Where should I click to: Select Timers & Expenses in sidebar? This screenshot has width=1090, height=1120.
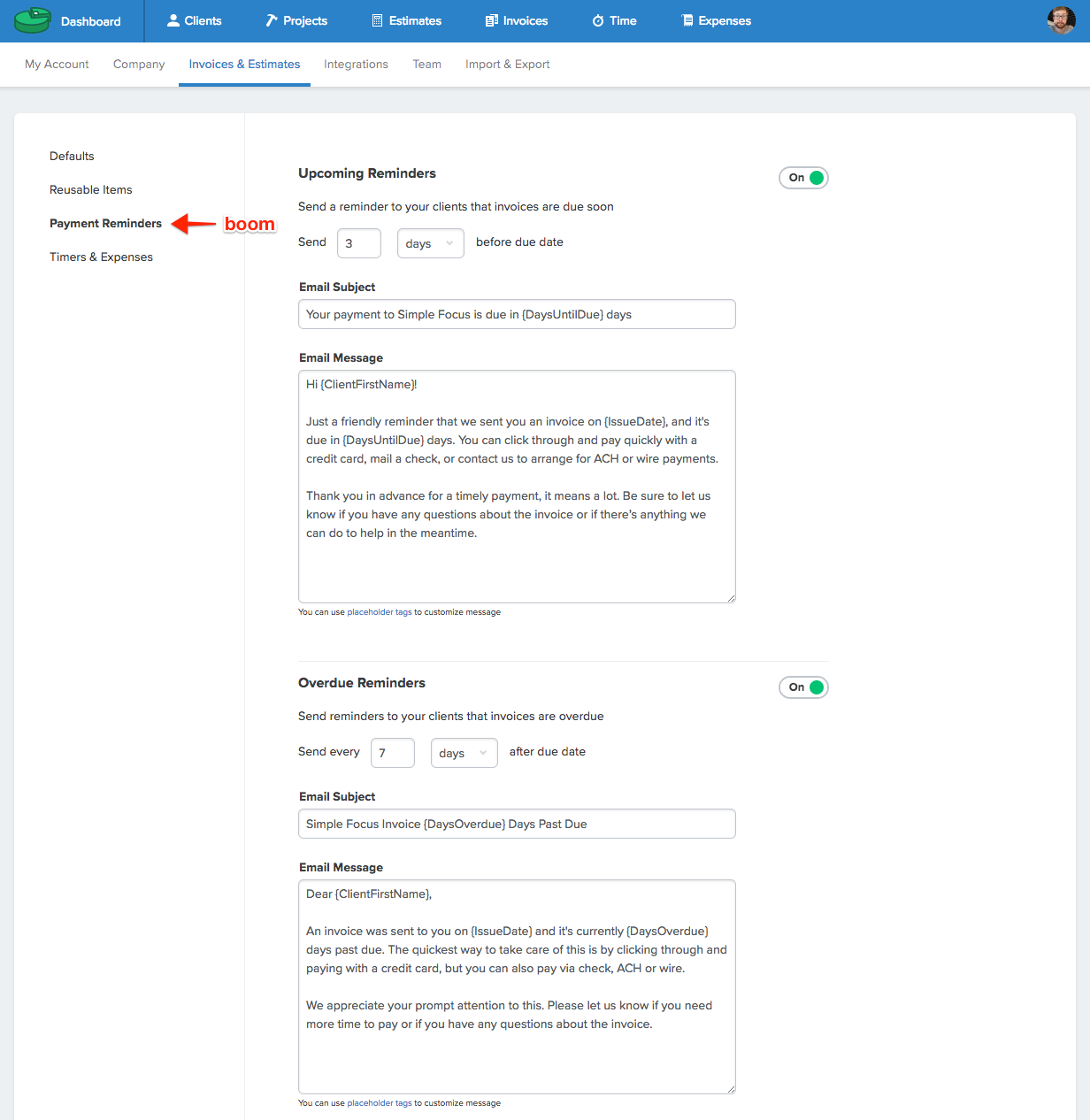101,257
